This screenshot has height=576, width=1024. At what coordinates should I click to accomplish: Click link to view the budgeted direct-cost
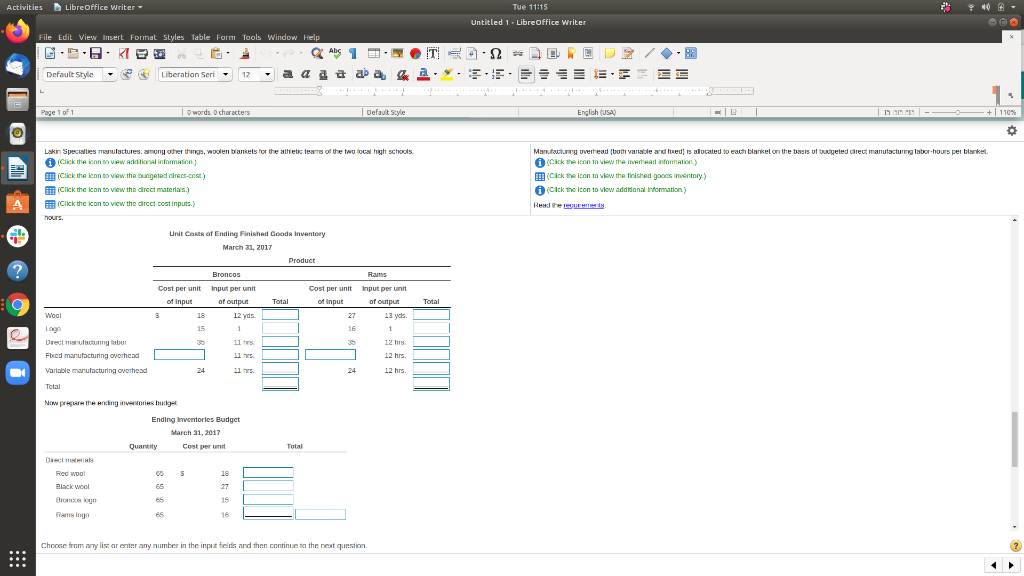tap(131, 176)
